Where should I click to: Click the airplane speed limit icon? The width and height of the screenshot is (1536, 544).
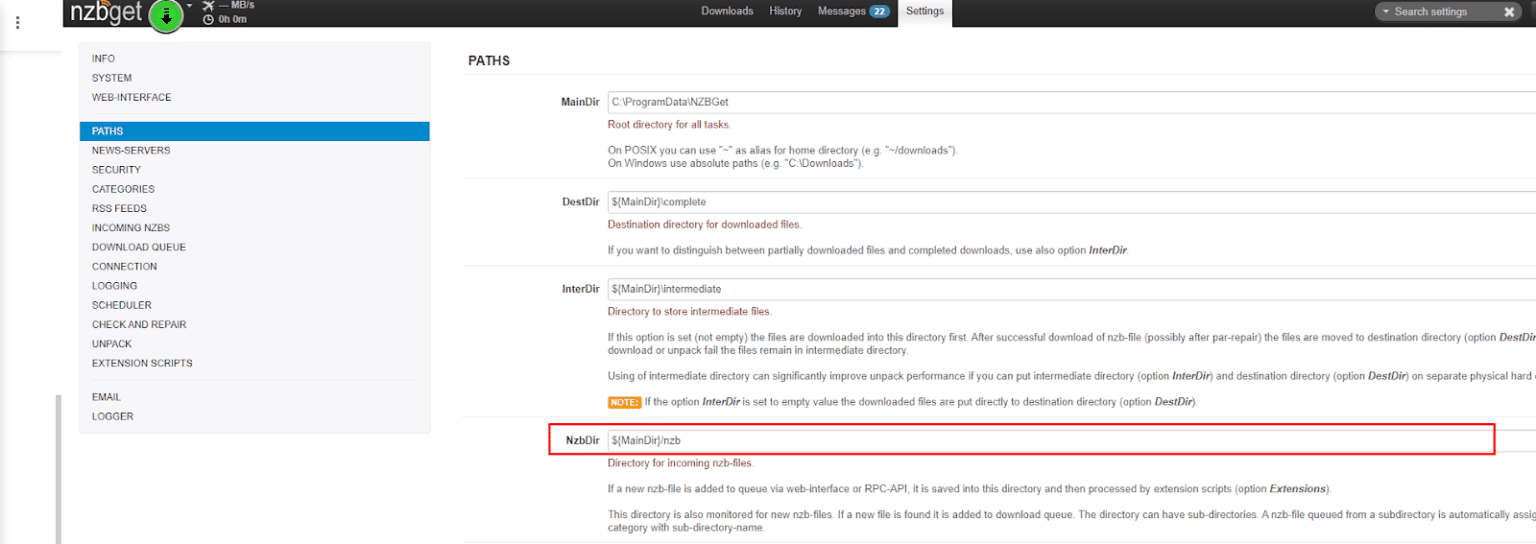[x=208, y=6]
